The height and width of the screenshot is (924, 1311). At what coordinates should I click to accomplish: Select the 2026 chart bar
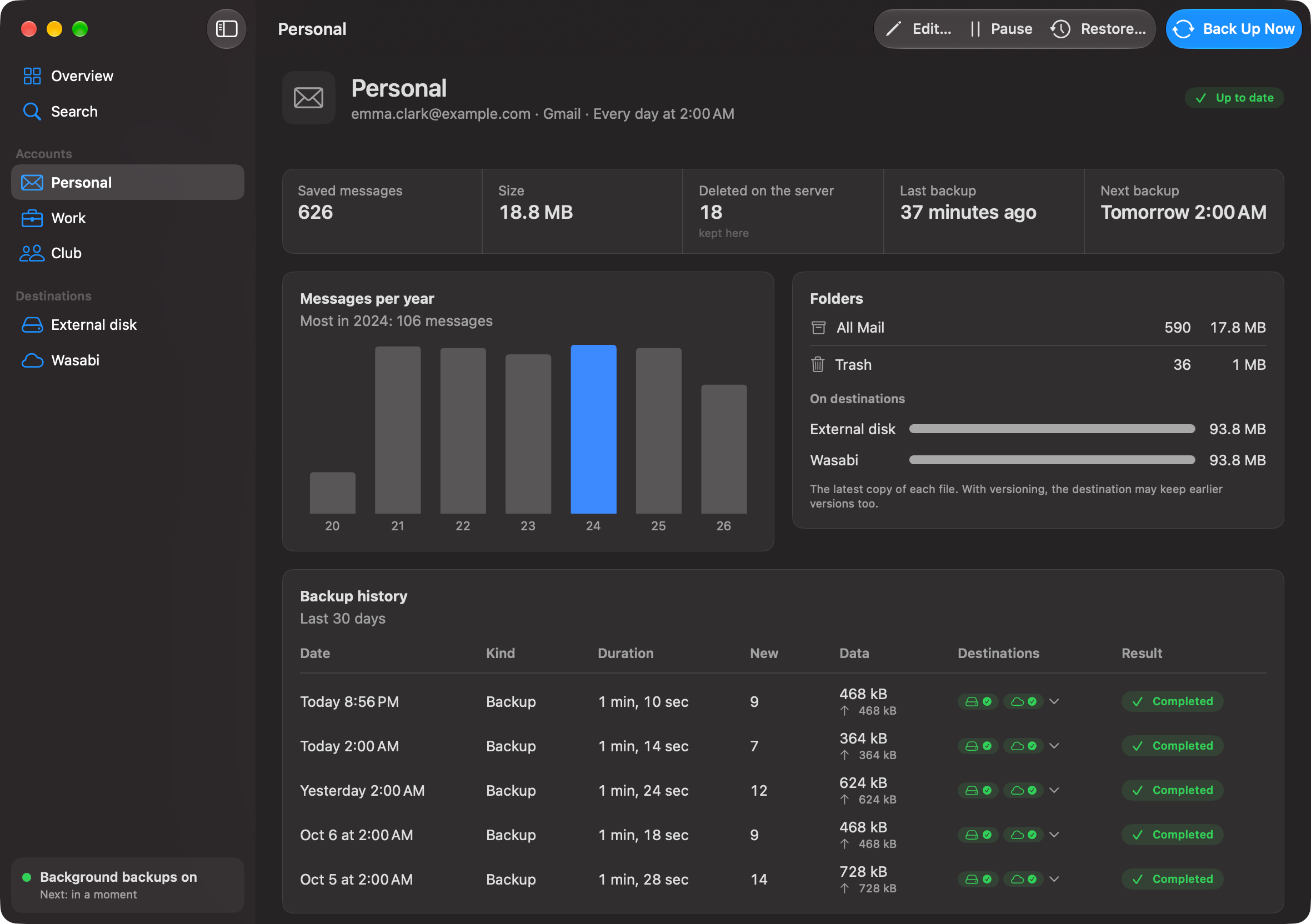pos(723,449)
